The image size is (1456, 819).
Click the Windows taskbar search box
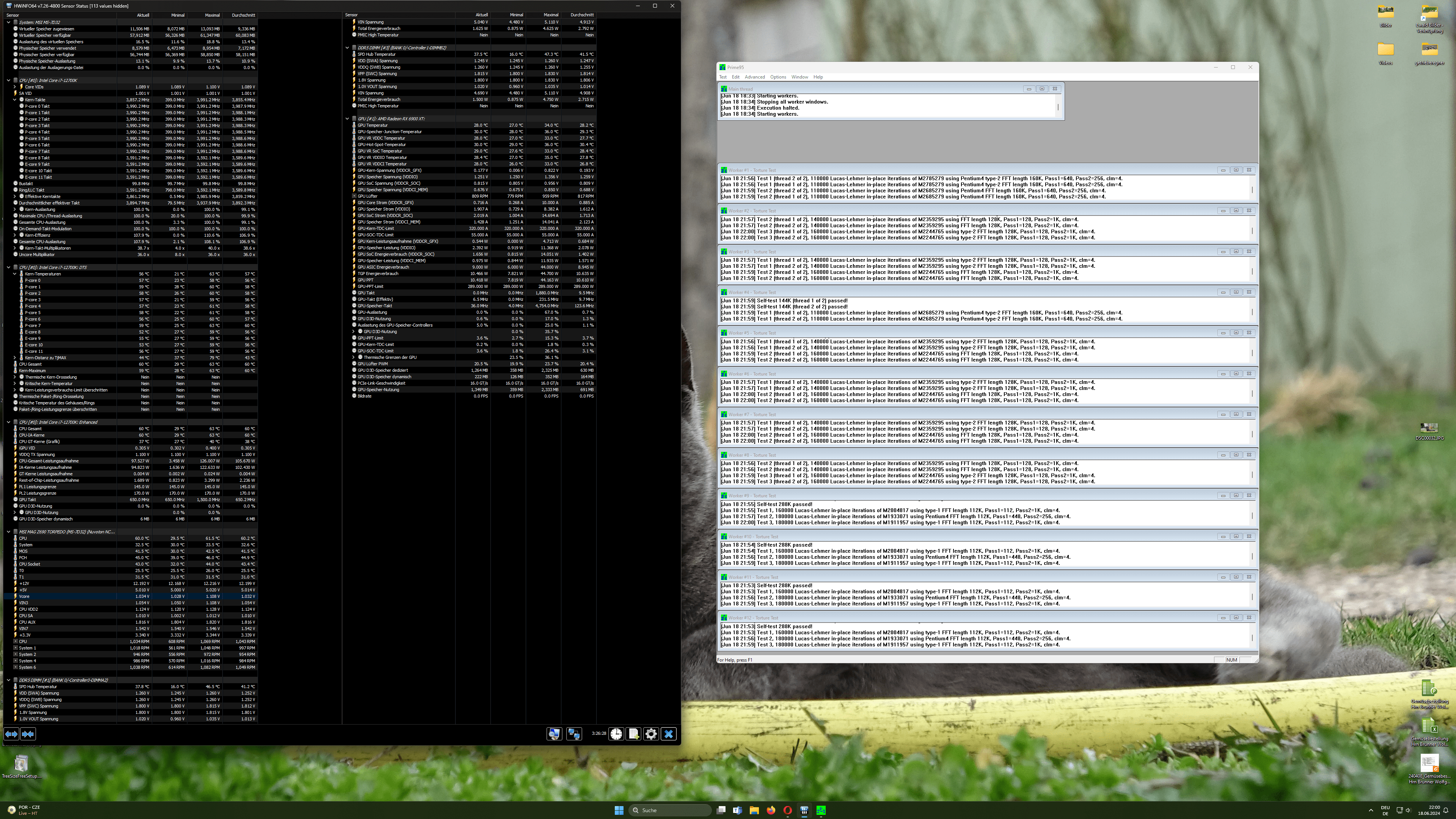point(670,810)
